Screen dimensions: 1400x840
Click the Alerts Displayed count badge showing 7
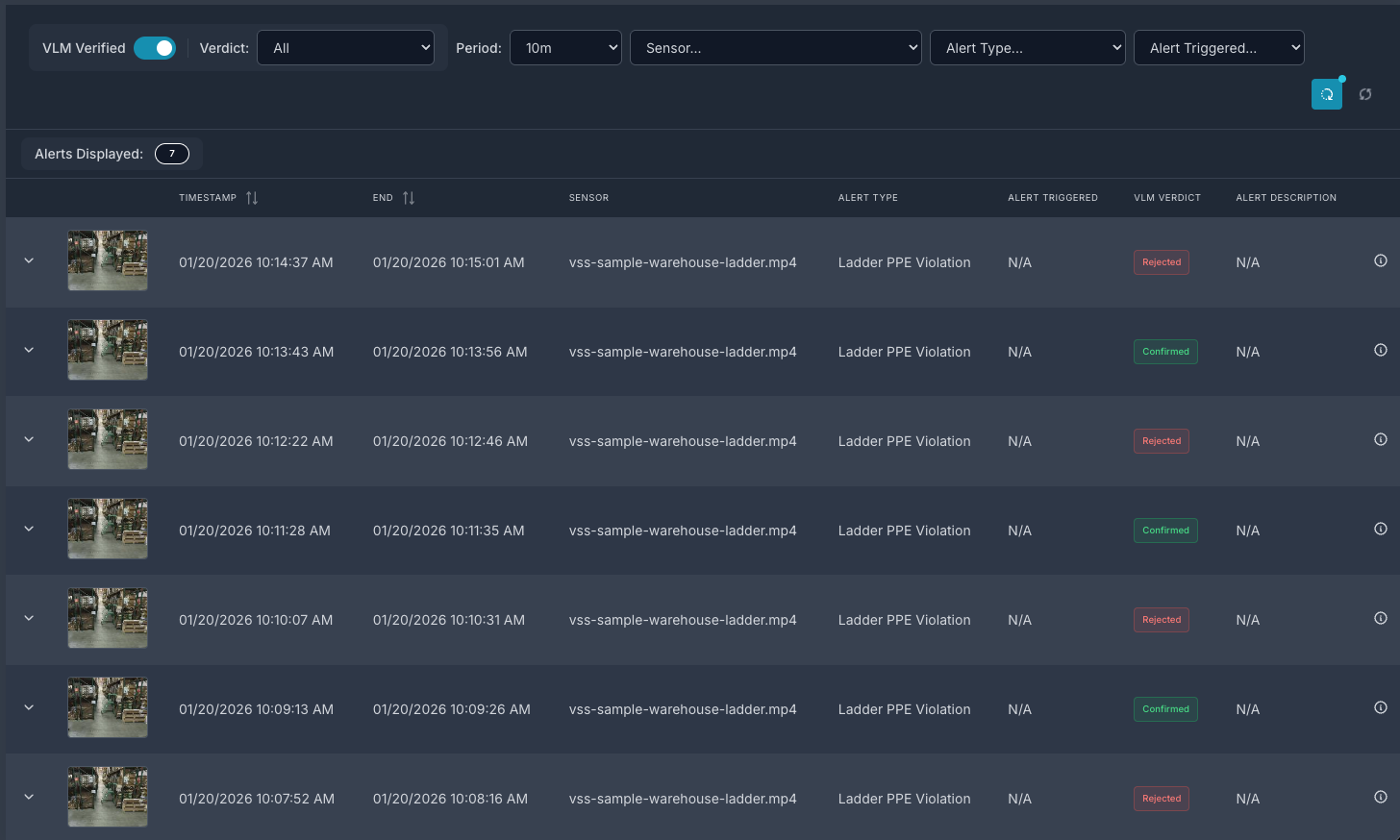[x=171, y=154]
